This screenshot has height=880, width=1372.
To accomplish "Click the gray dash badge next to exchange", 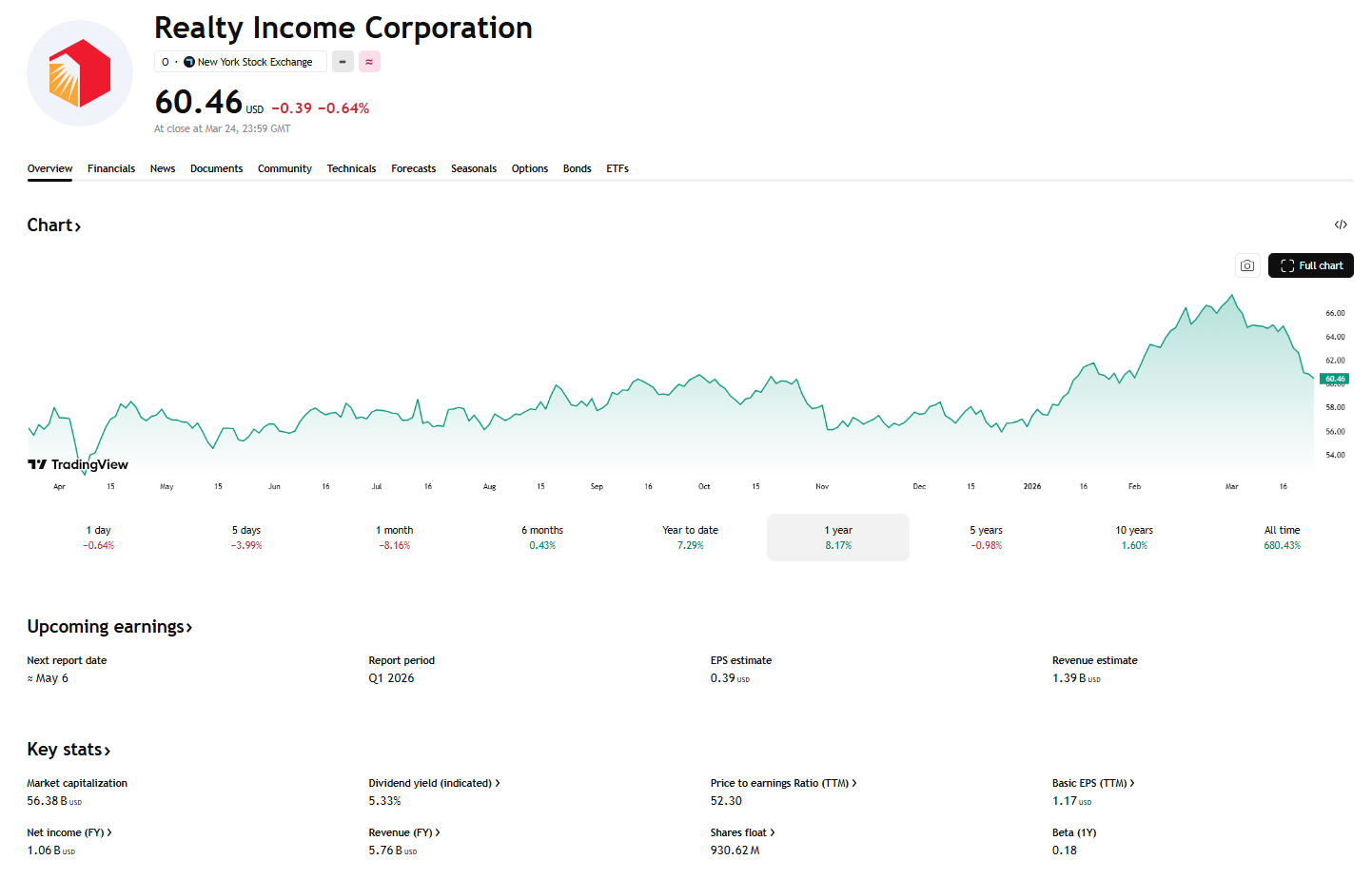I will (343, 62).
